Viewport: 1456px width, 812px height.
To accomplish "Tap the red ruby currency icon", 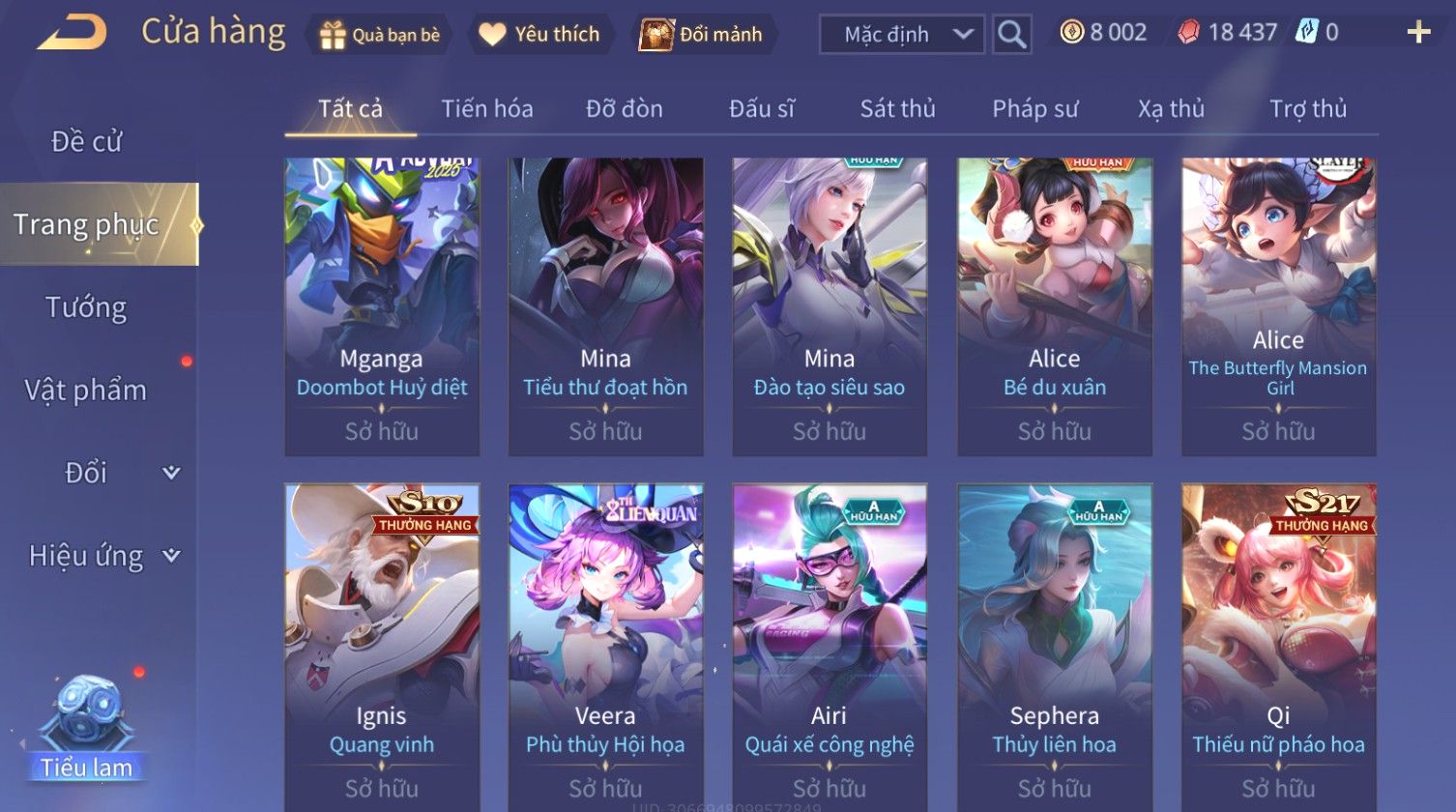I will coord(1188,33).
